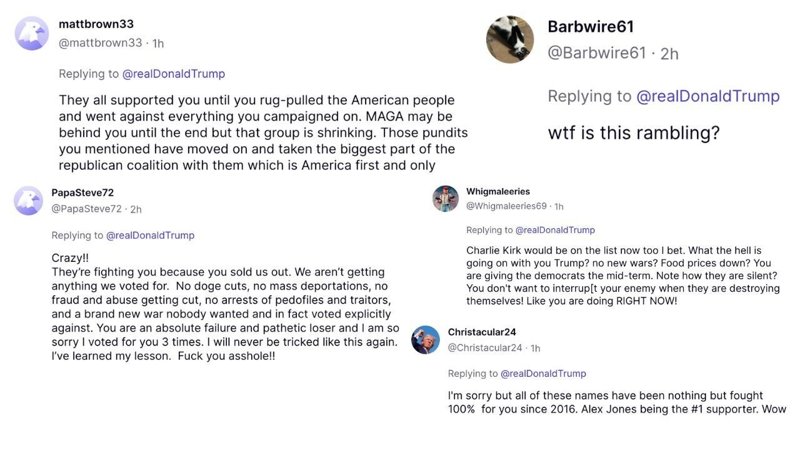
Task: Open @realDonaldTrump link in Barbwire61's reply
Action: [708, 96]
